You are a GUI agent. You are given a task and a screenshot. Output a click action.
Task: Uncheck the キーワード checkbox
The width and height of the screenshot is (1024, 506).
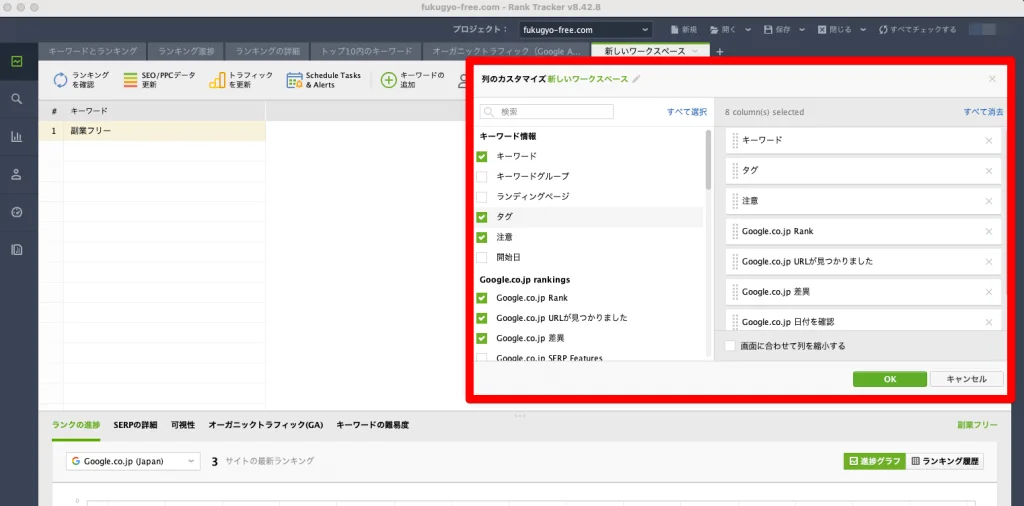[x=482, y=157]
